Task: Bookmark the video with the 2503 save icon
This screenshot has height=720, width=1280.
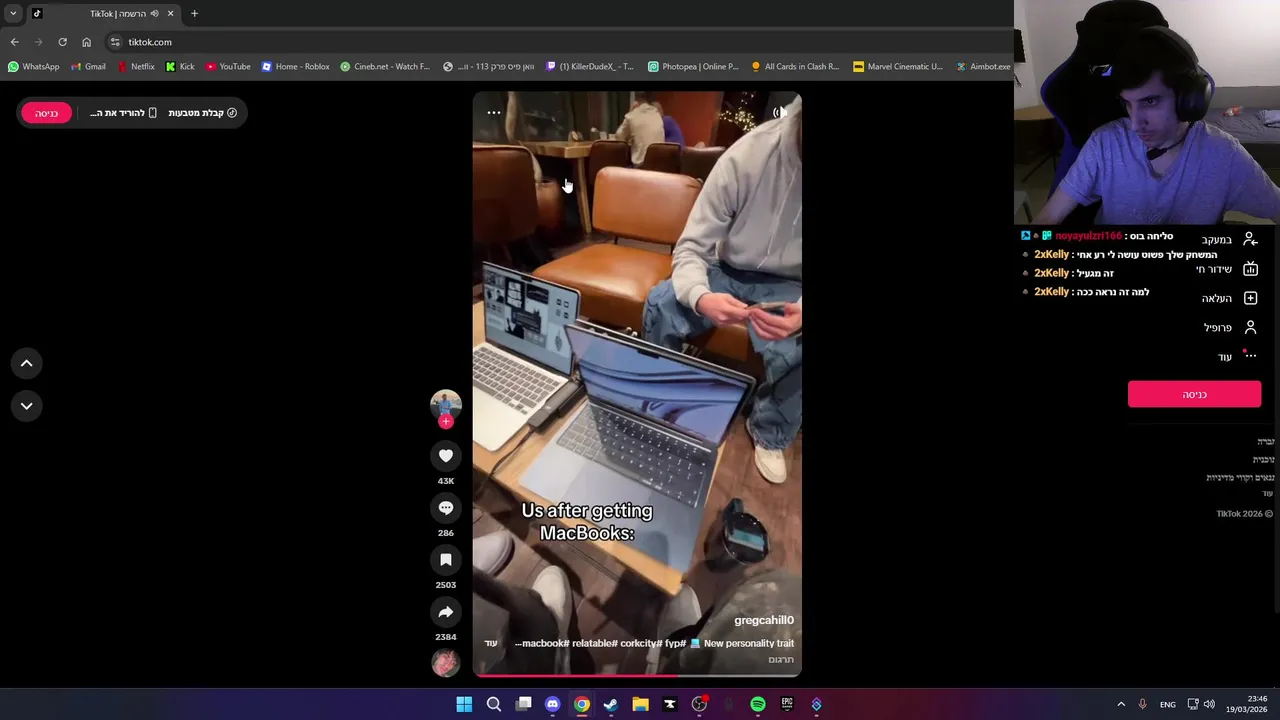Action: 446,560
